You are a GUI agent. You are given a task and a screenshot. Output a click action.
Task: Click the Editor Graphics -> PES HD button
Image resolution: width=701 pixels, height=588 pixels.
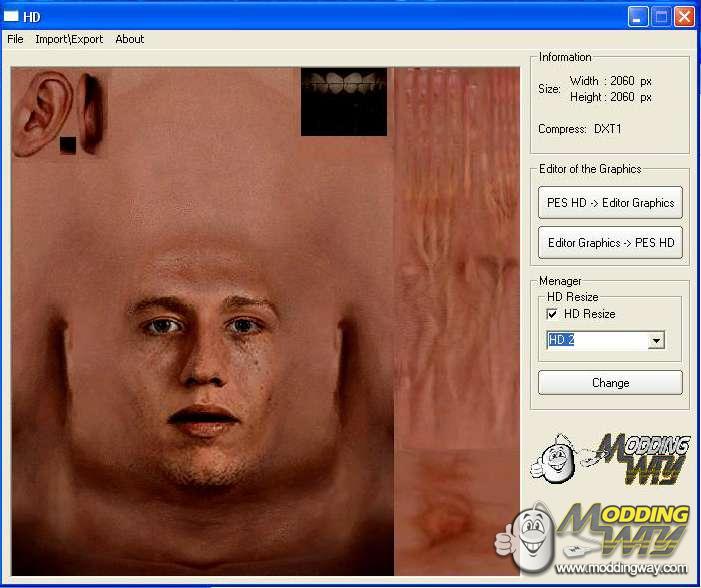coord(610,243)
